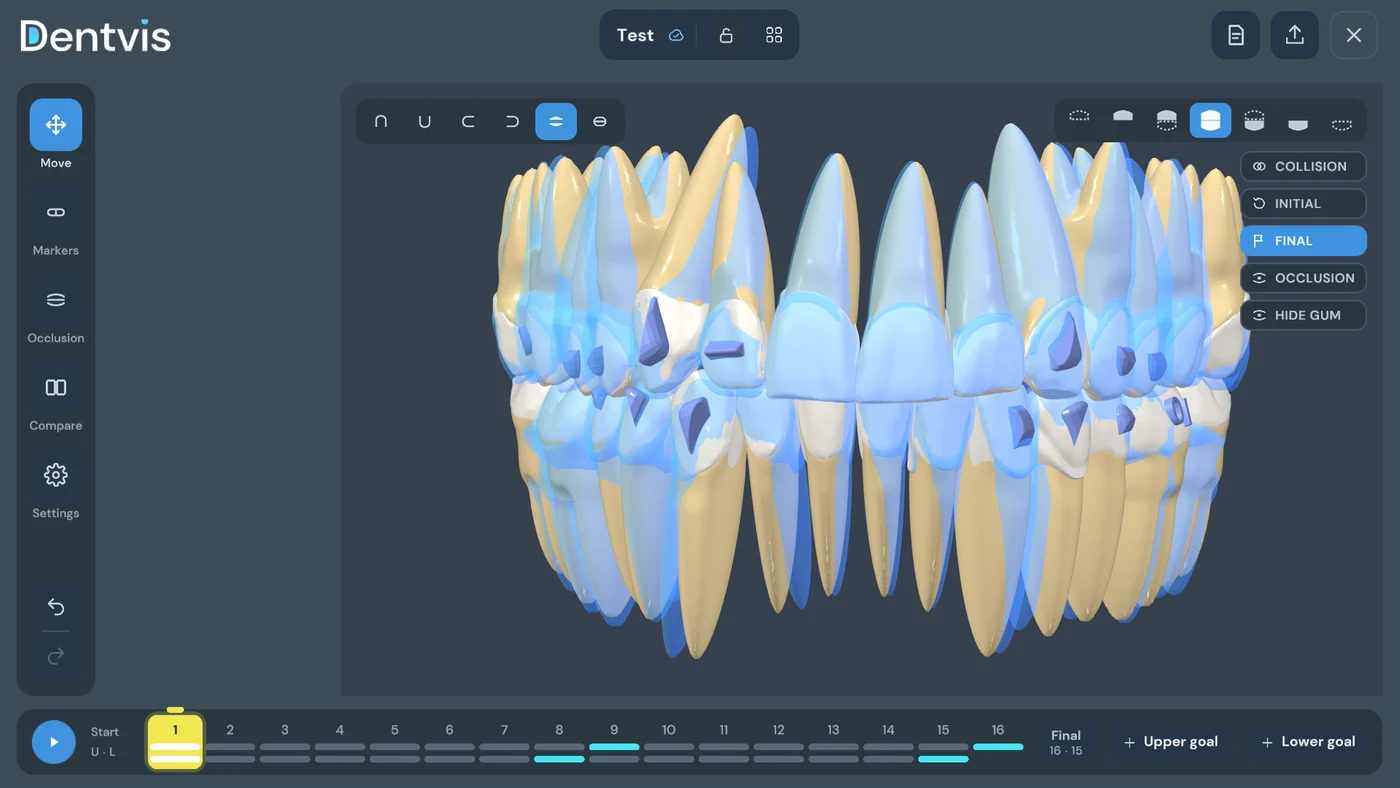Switch to upper arch (∩) view
Image resolution: width=1400 pixels, height=788 pixels.
381,121
